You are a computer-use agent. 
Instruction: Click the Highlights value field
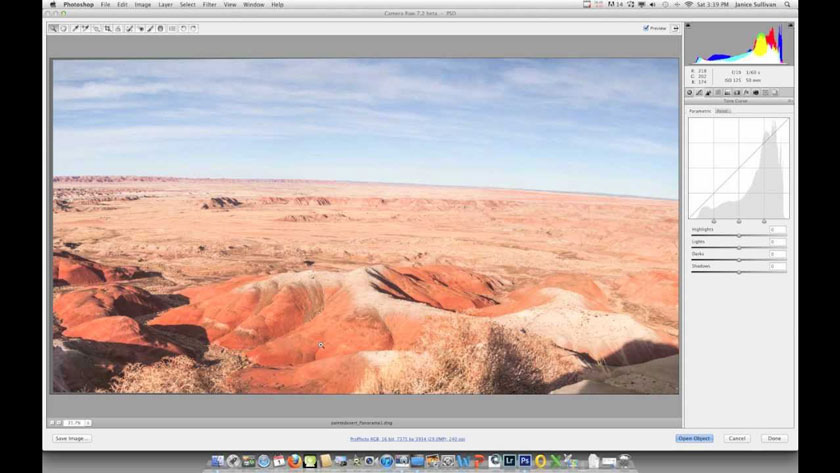click(x=778, y=230)
